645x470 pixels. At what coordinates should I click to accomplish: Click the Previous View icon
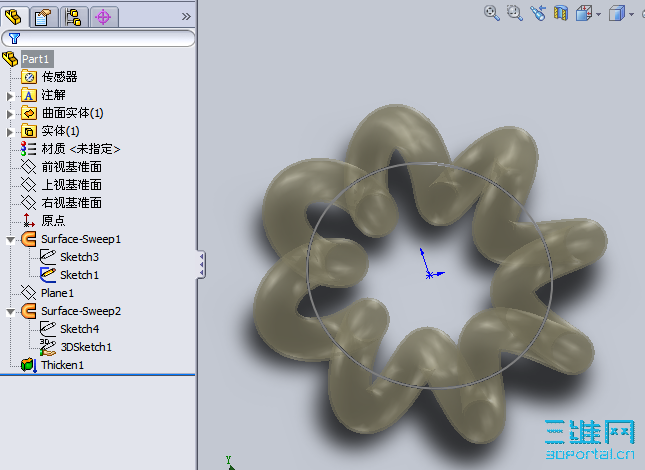click(x=538, y=13)
